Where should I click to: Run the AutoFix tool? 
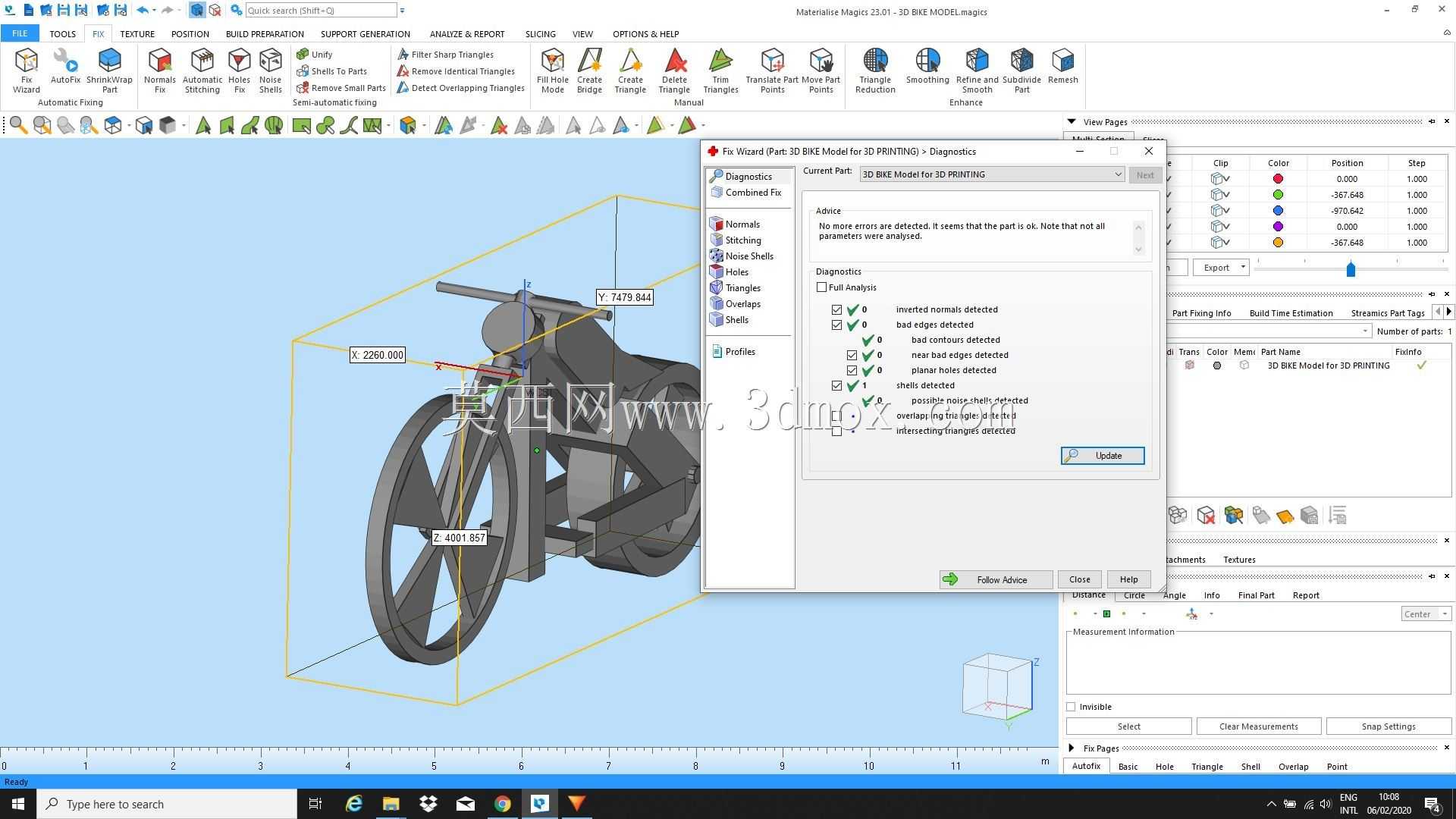click(x=65, y=66)
